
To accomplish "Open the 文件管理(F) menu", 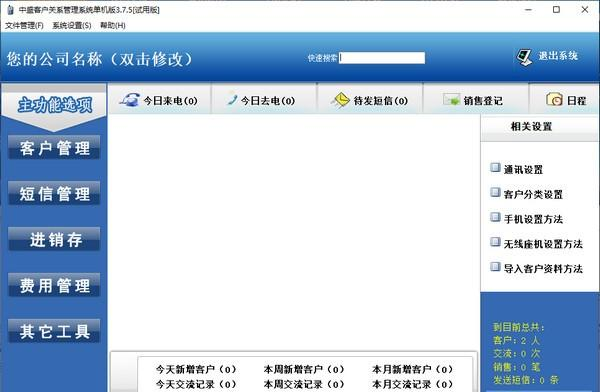I will (24, 26).
